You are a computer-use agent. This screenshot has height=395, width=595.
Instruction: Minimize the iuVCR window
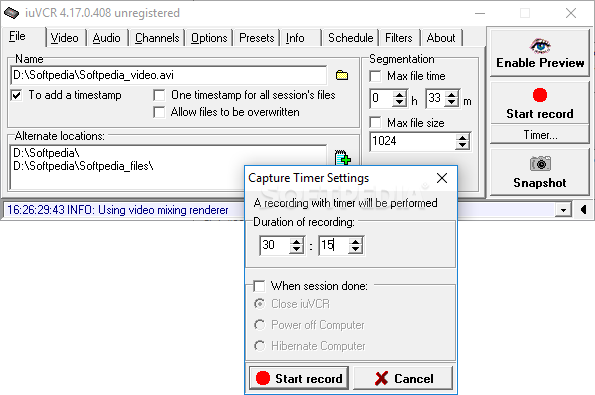click(480, 13)
